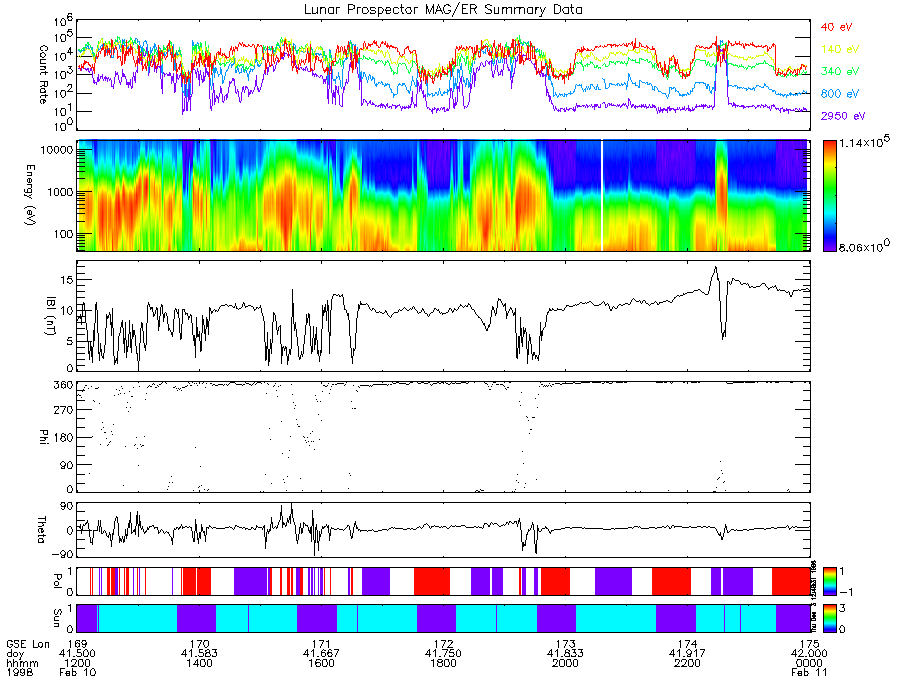Click the GSE longitude value "172"

click(x=443, y=644)
